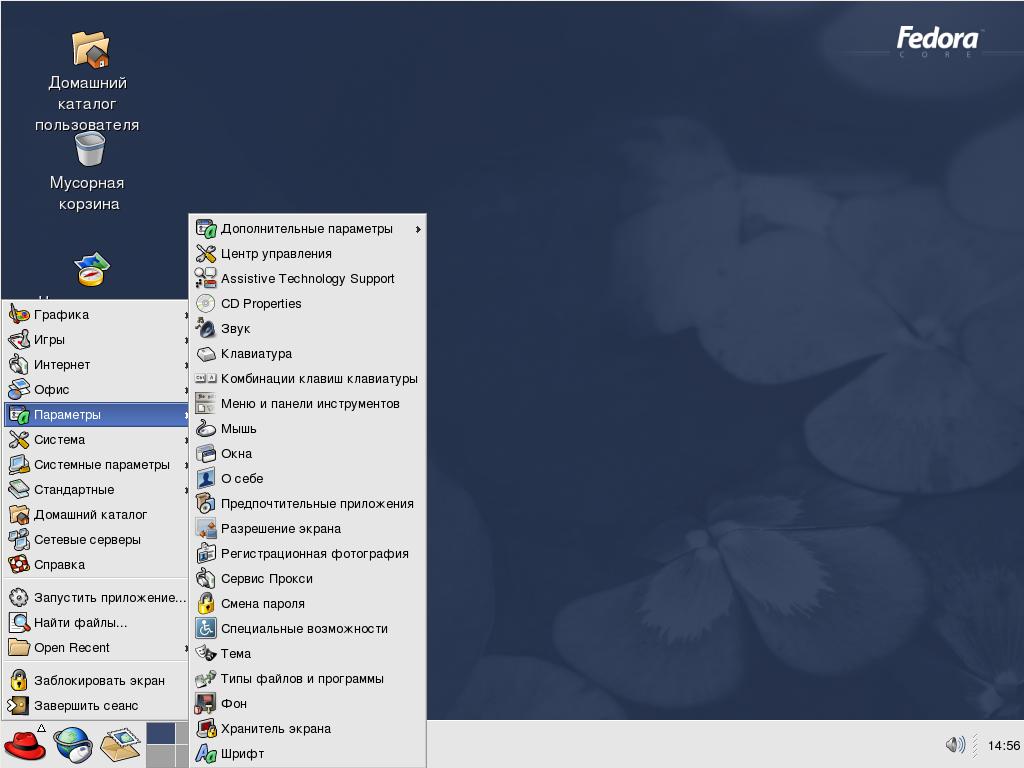Open Меню и панели инструментов
Viewport: 1024px width, 768px height.
(x=308, y=404)
